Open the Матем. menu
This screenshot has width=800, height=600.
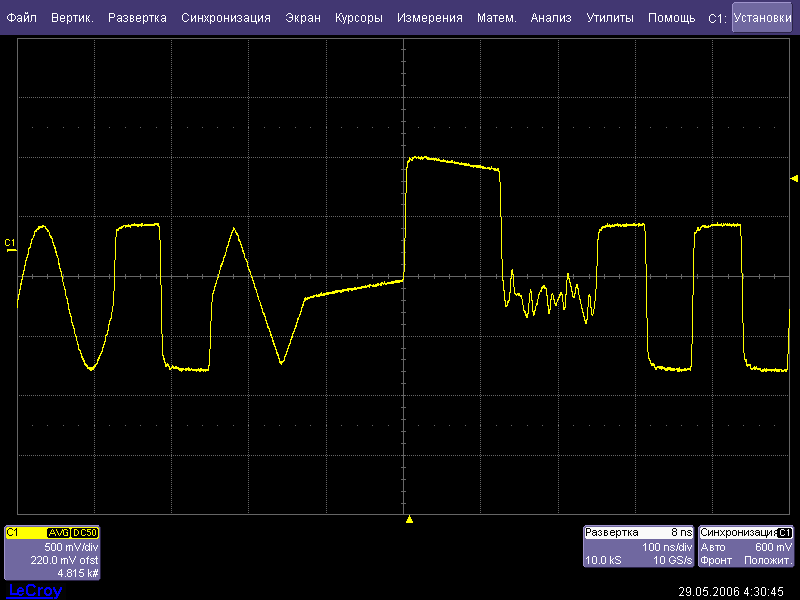click(x=497, y=18)
